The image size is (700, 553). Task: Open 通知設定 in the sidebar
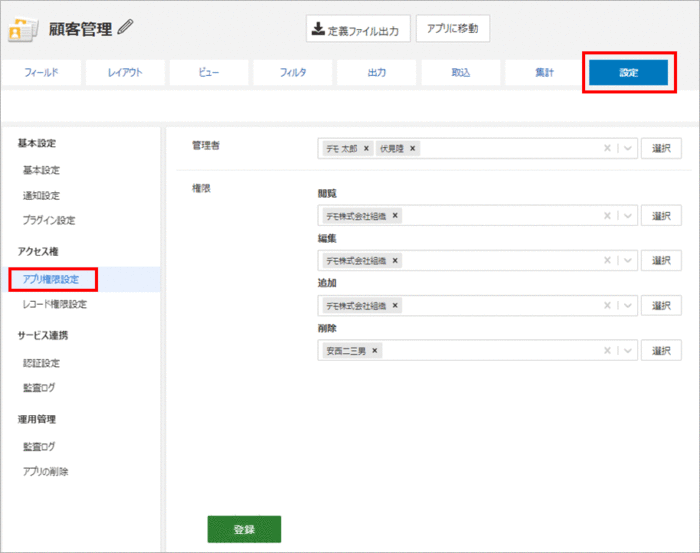coord(41,195)
